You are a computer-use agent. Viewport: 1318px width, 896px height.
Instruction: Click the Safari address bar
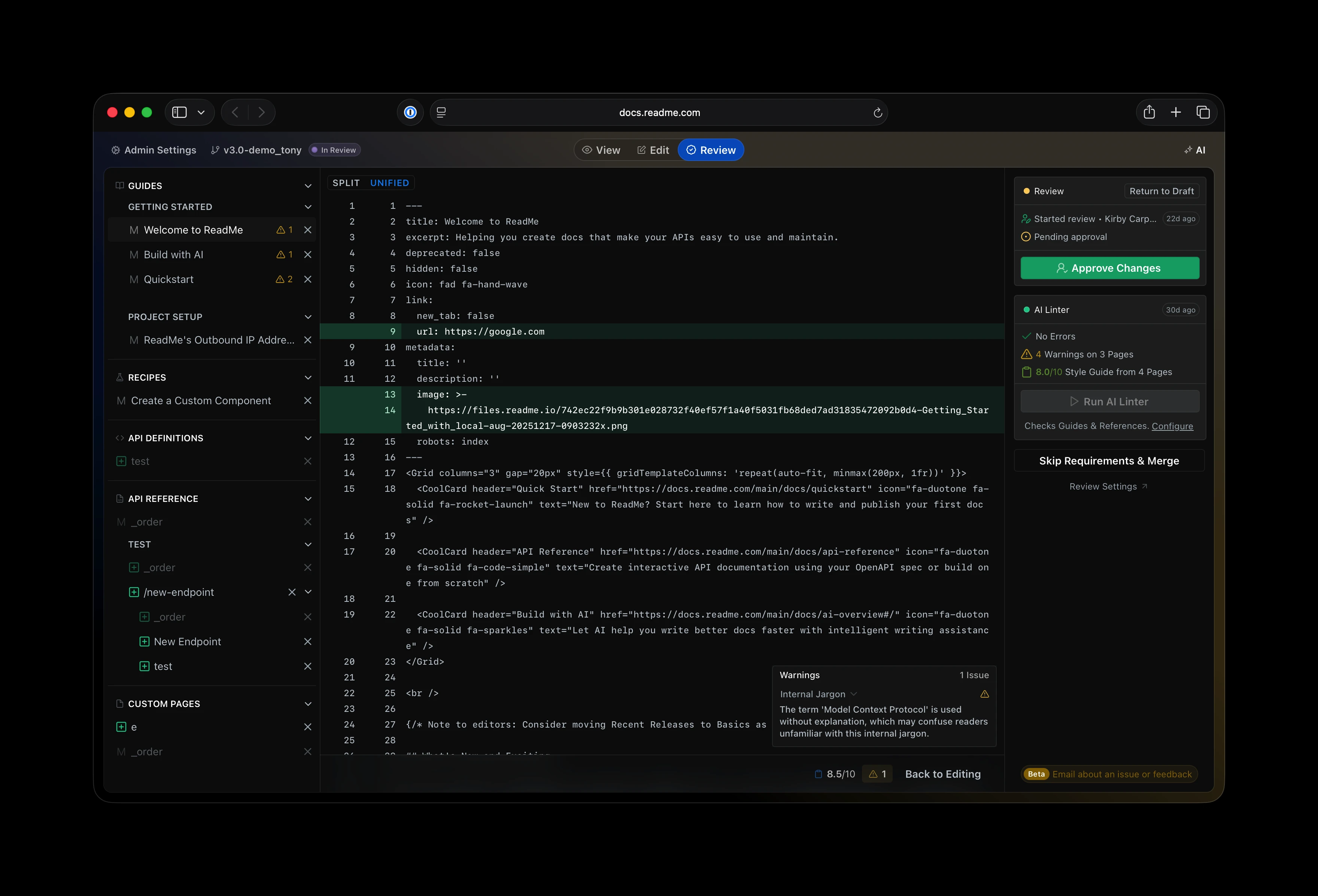pyautogui.click(x=659, y=113)
